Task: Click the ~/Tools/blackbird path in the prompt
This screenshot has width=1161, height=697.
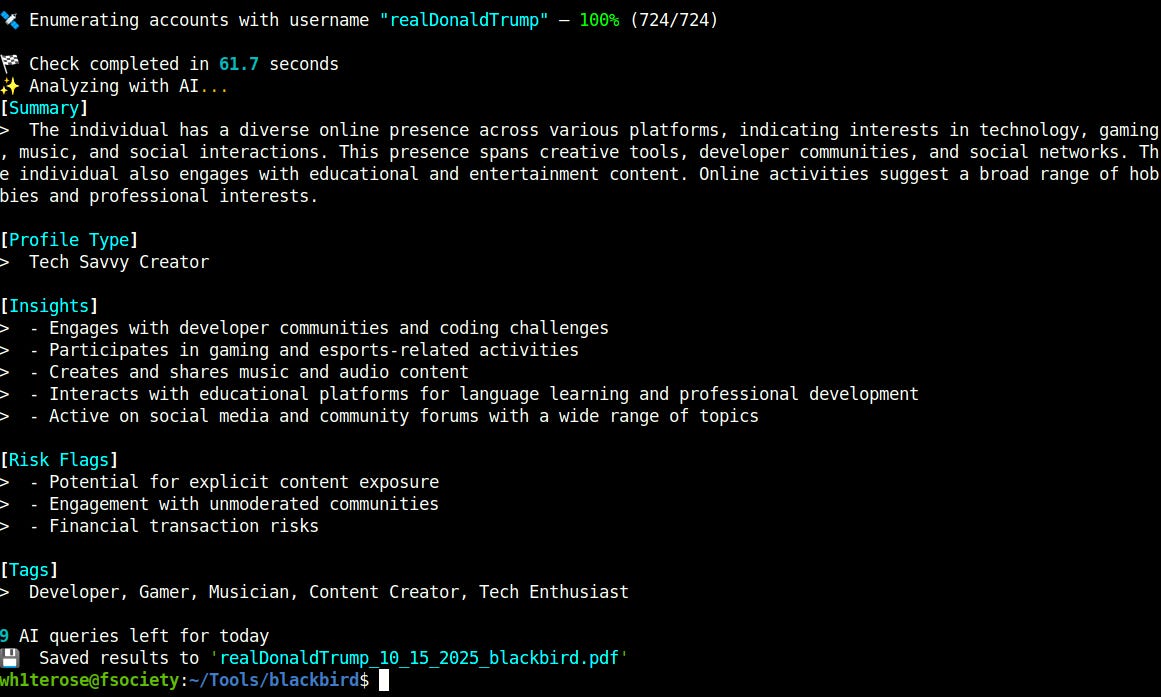Action: (x=274, y=680)
